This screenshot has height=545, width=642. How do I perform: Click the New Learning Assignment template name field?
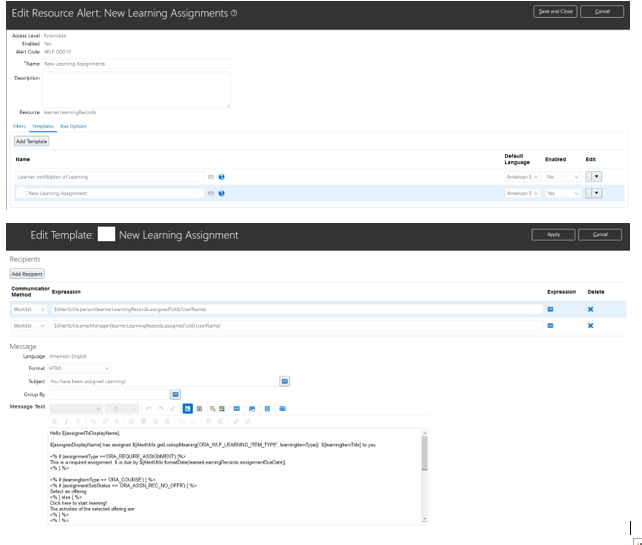point(110,193)
